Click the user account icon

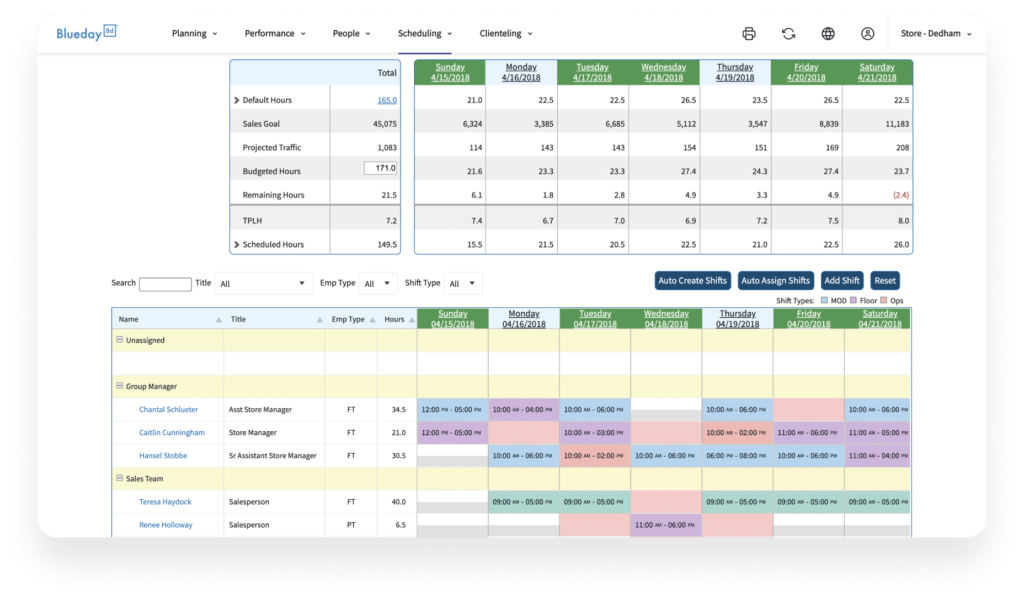(x=866, y=33)
